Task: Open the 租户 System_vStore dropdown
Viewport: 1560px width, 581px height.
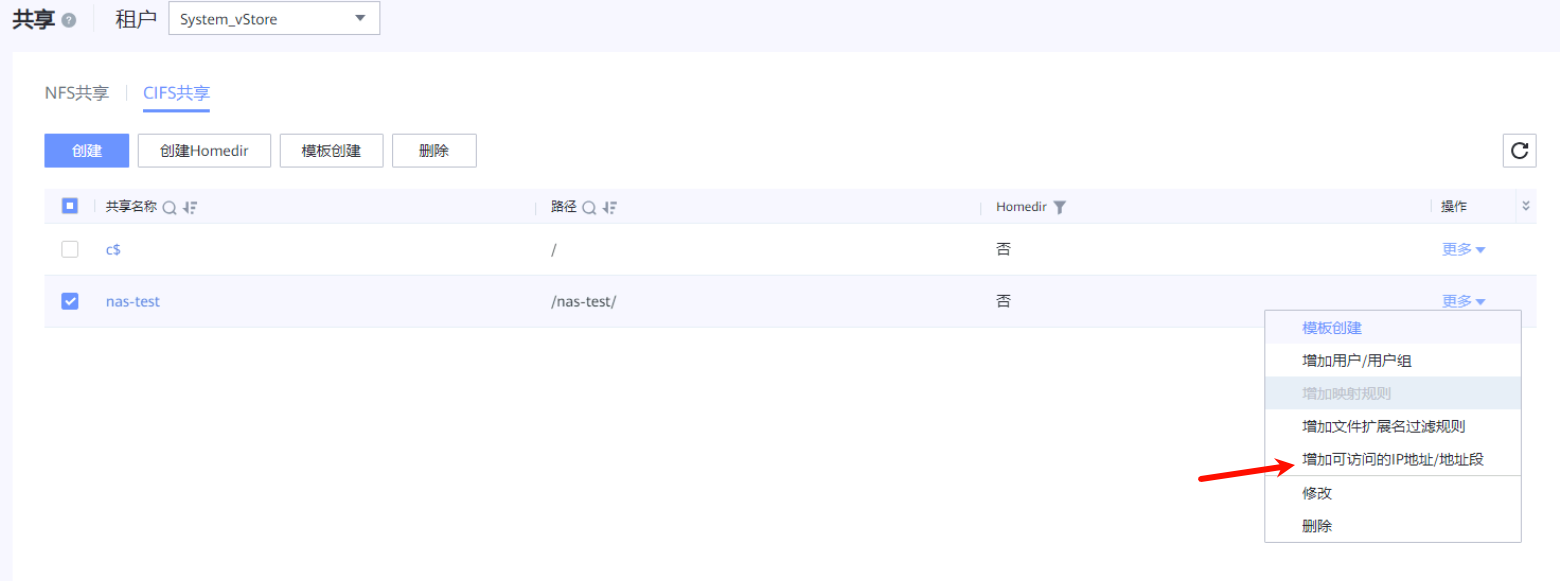Action: (274, 19)
